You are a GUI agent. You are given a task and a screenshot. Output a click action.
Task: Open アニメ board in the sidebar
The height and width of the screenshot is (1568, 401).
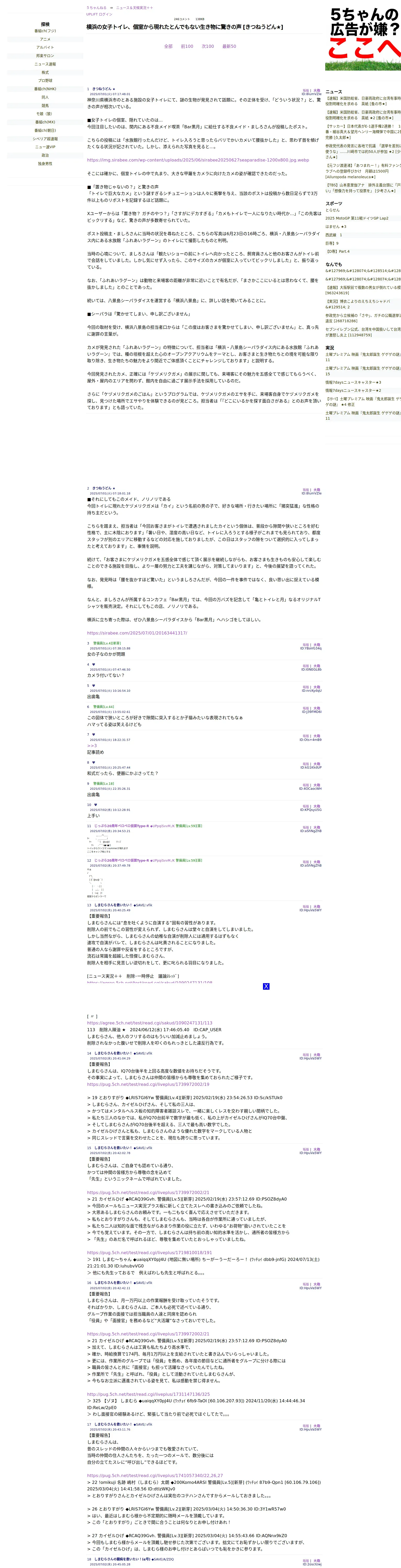coord(45,39)
